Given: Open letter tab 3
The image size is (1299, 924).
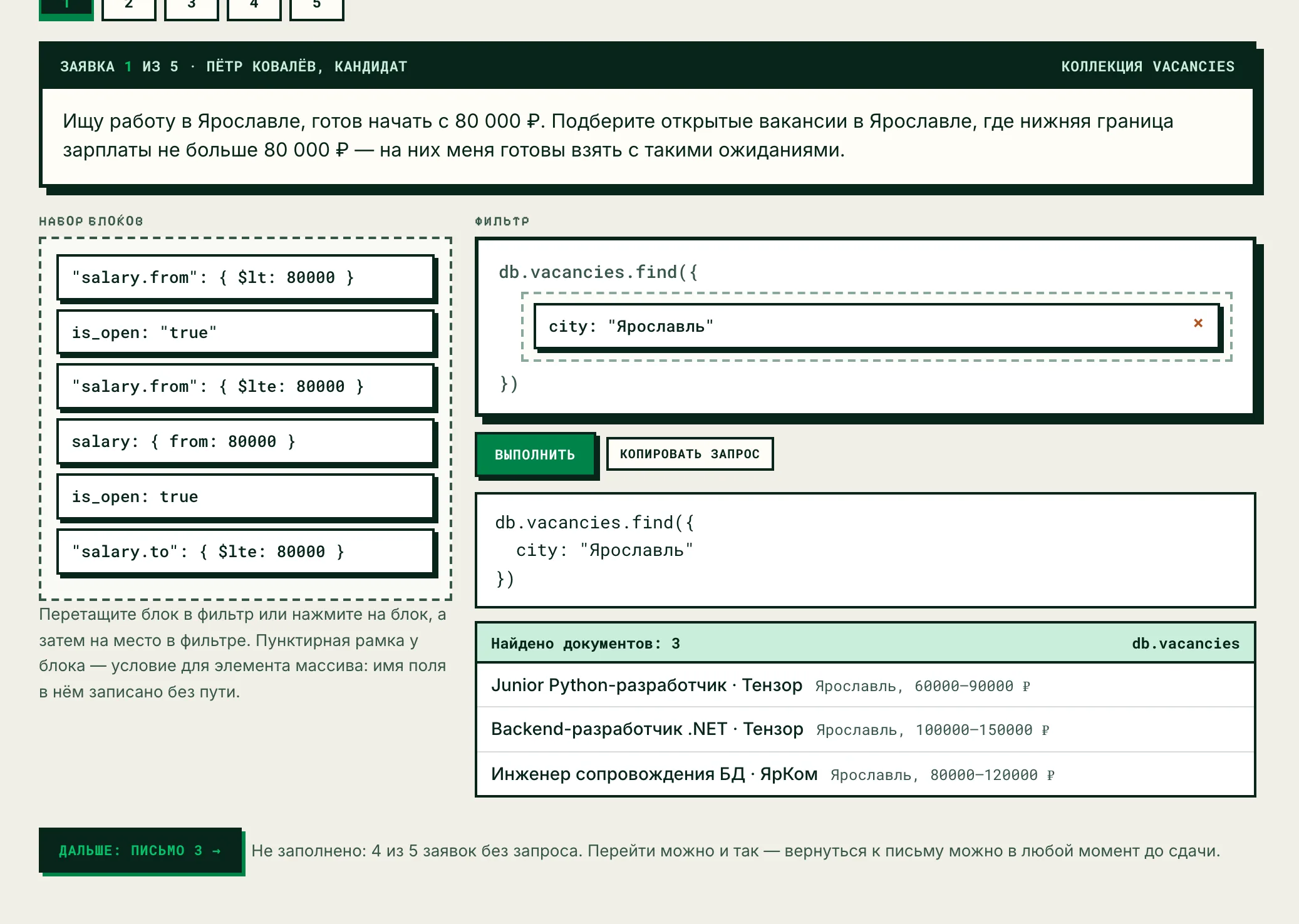Looking at the screenshot, I should click(x=192, y=8).
